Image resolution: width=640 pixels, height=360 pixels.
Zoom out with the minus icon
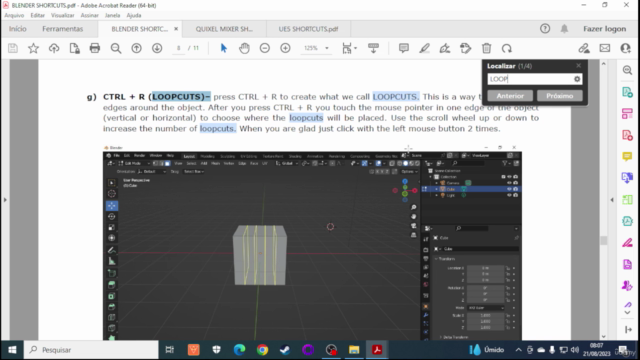point(264,48)
